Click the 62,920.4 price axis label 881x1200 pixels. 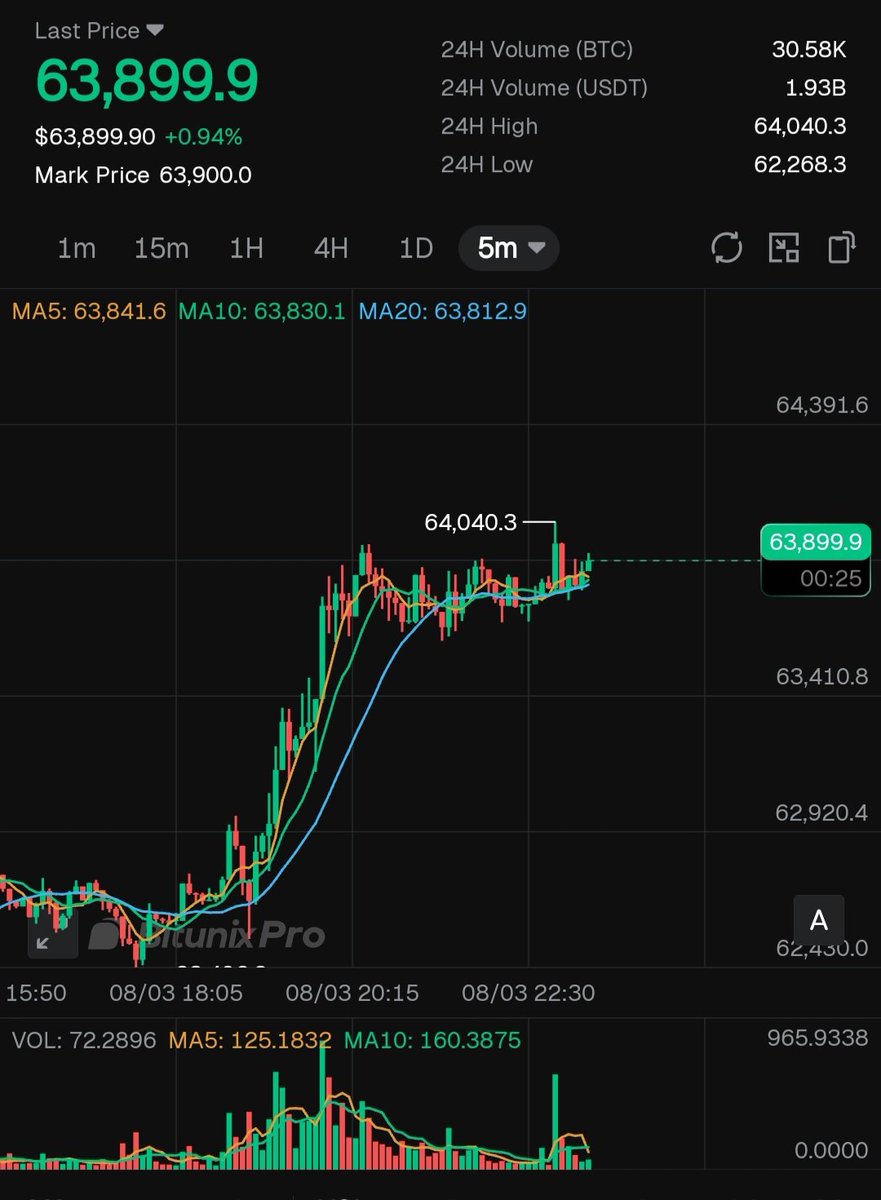pyautogui.click(x=822, y=813)
